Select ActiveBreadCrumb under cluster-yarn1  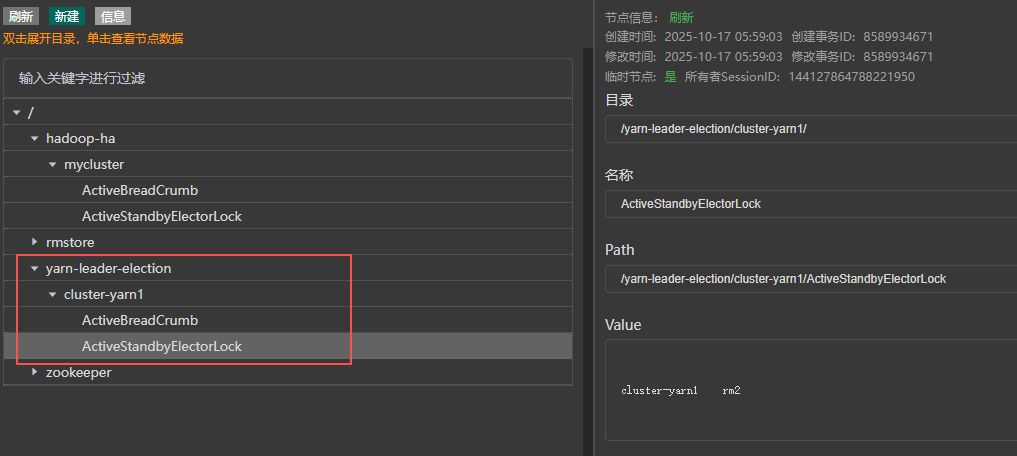click(140, 320)
